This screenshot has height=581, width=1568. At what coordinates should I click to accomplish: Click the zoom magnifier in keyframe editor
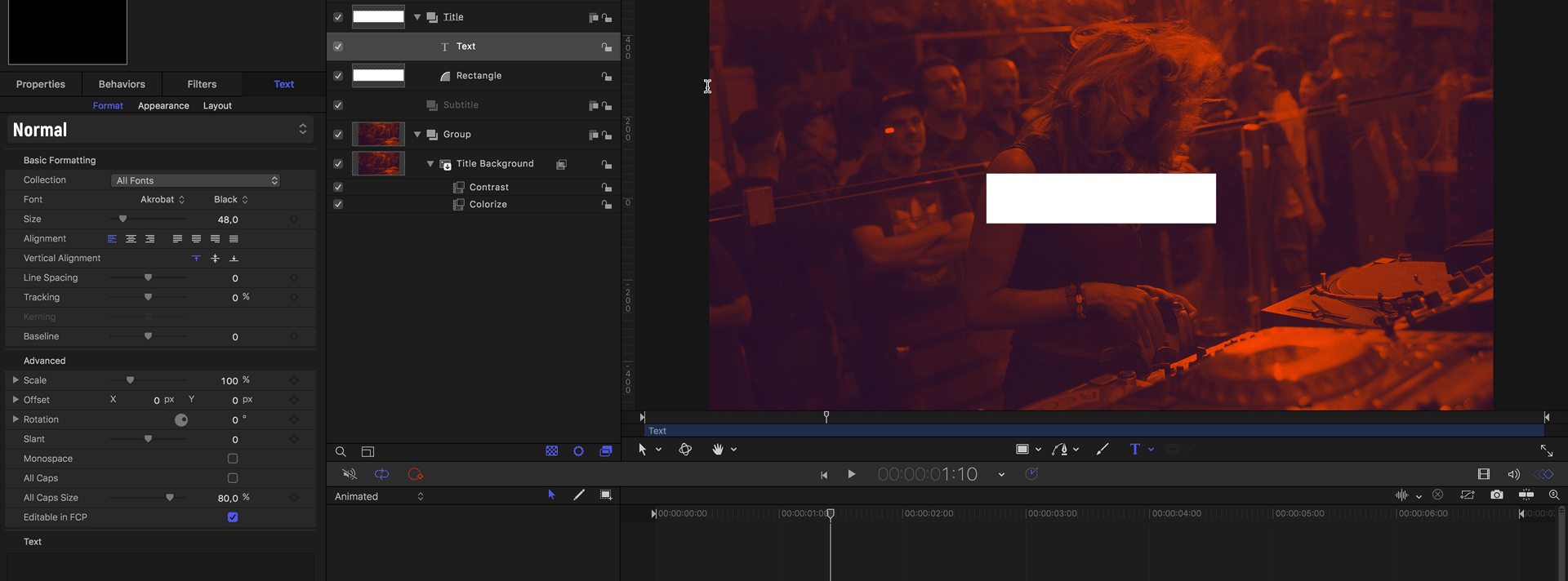[1554, 495]
